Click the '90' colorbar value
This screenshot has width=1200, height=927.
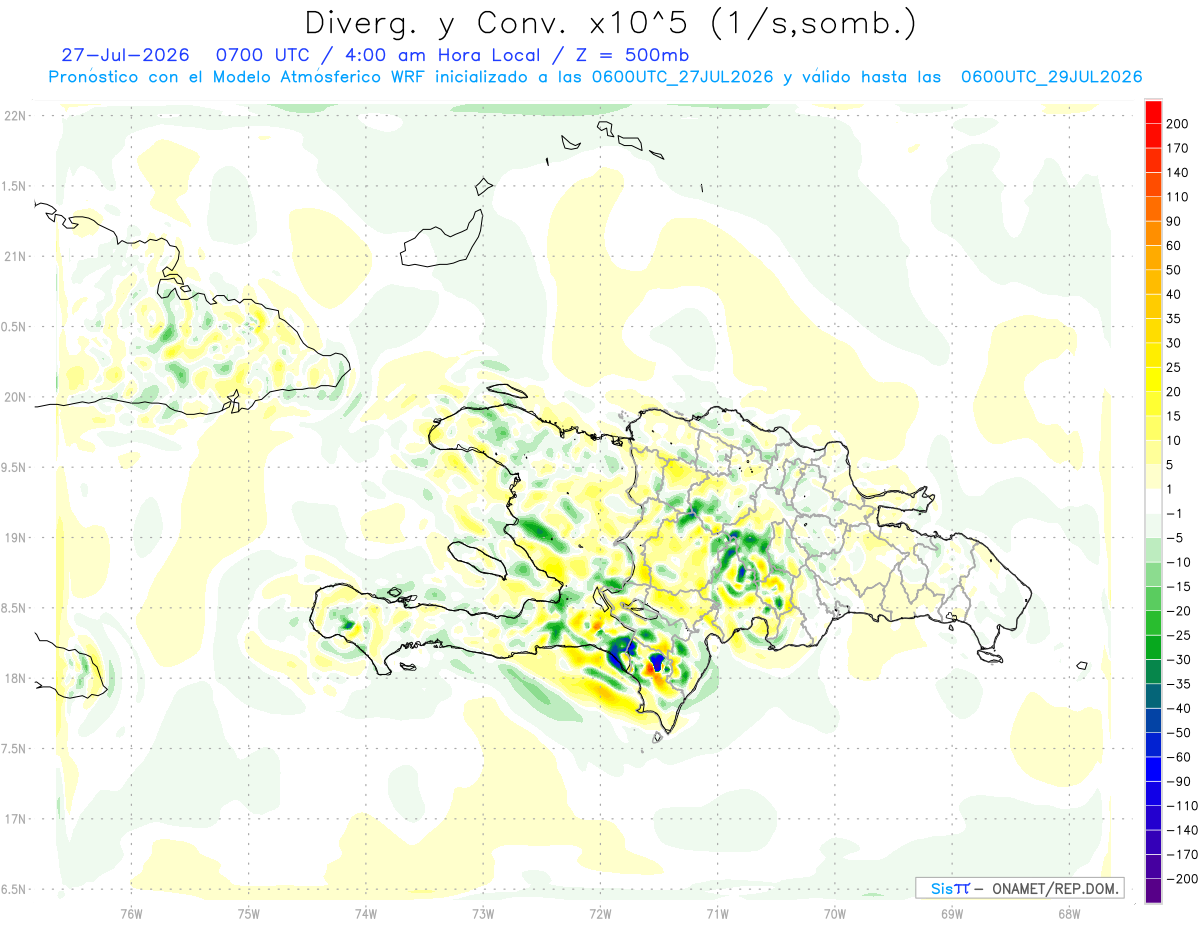[x=1174, y=221]
